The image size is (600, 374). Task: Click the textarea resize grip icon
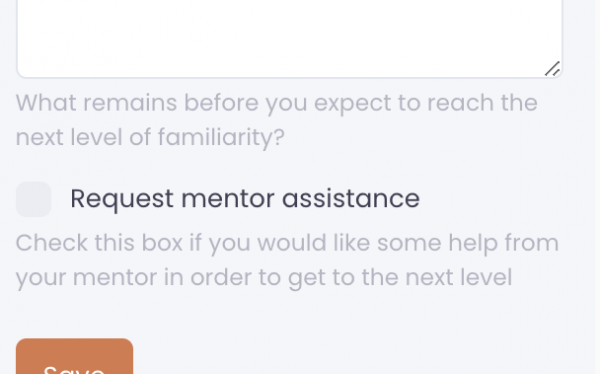click(x=552, y=69)
